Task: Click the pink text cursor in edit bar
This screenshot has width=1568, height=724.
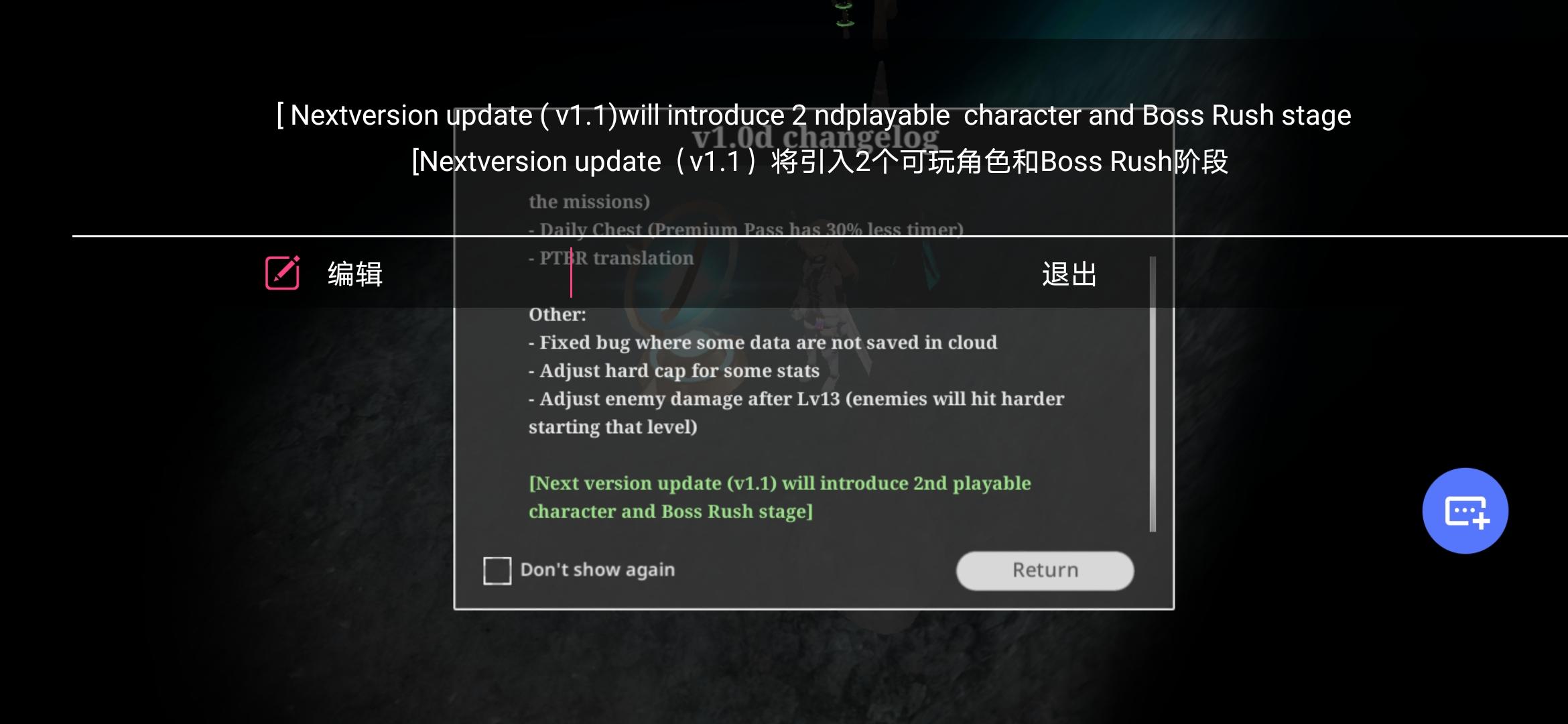Action: [x=571, y=273]
